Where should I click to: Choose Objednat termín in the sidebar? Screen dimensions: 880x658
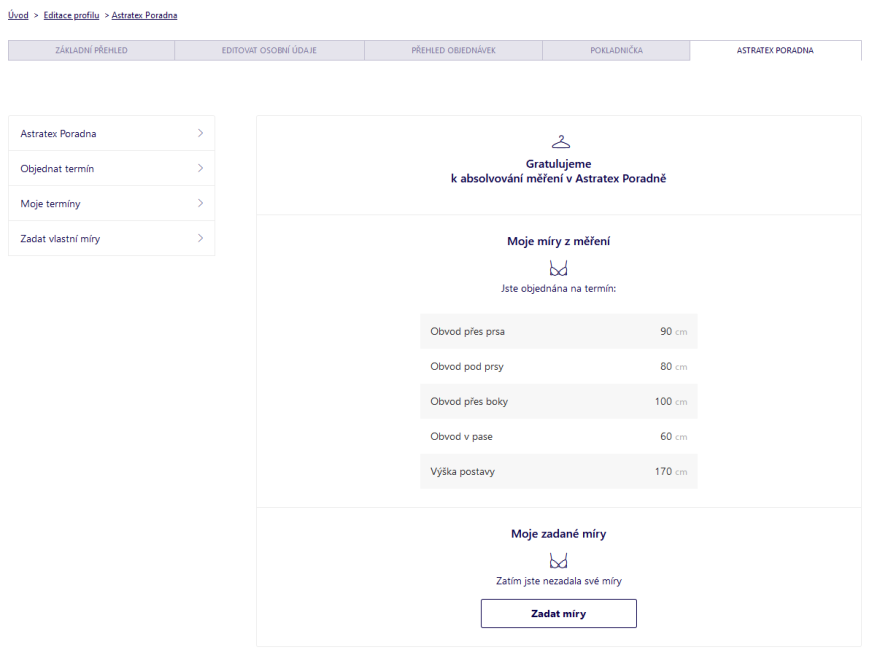click(112, 168)
